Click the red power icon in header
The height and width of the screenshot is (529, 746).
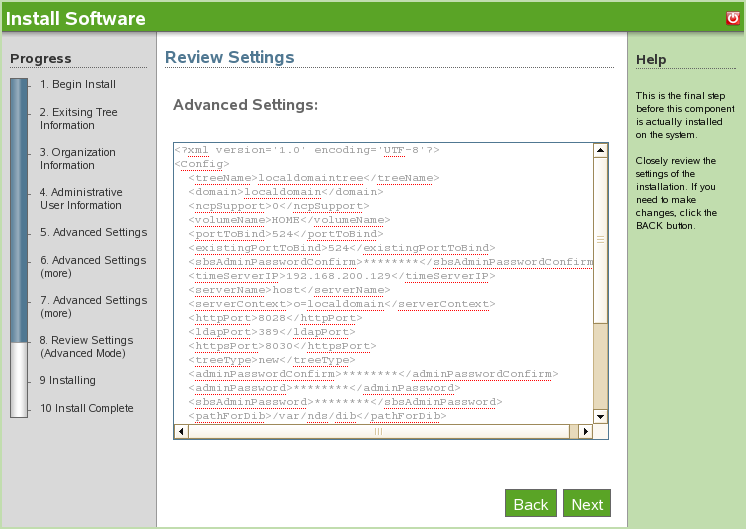point(733,18)
